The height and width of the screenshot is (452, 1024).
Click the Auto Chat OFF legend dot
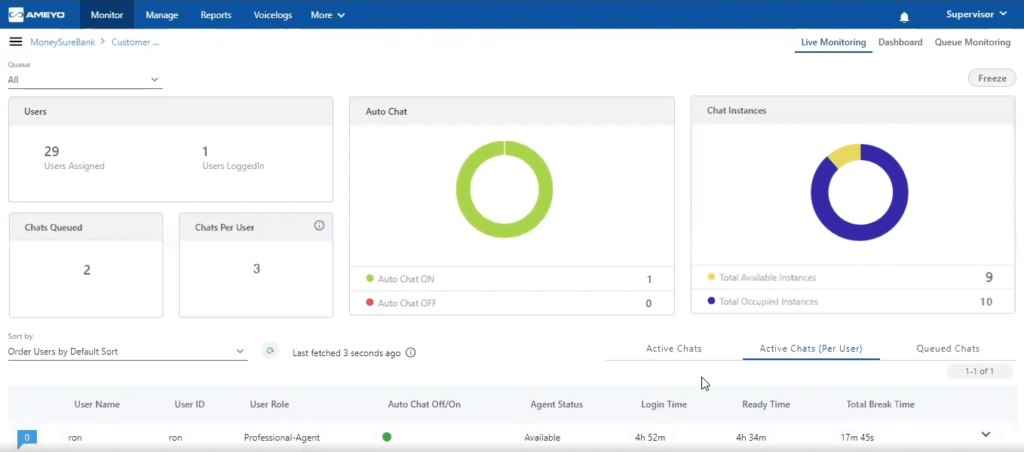tap(370, 302)
